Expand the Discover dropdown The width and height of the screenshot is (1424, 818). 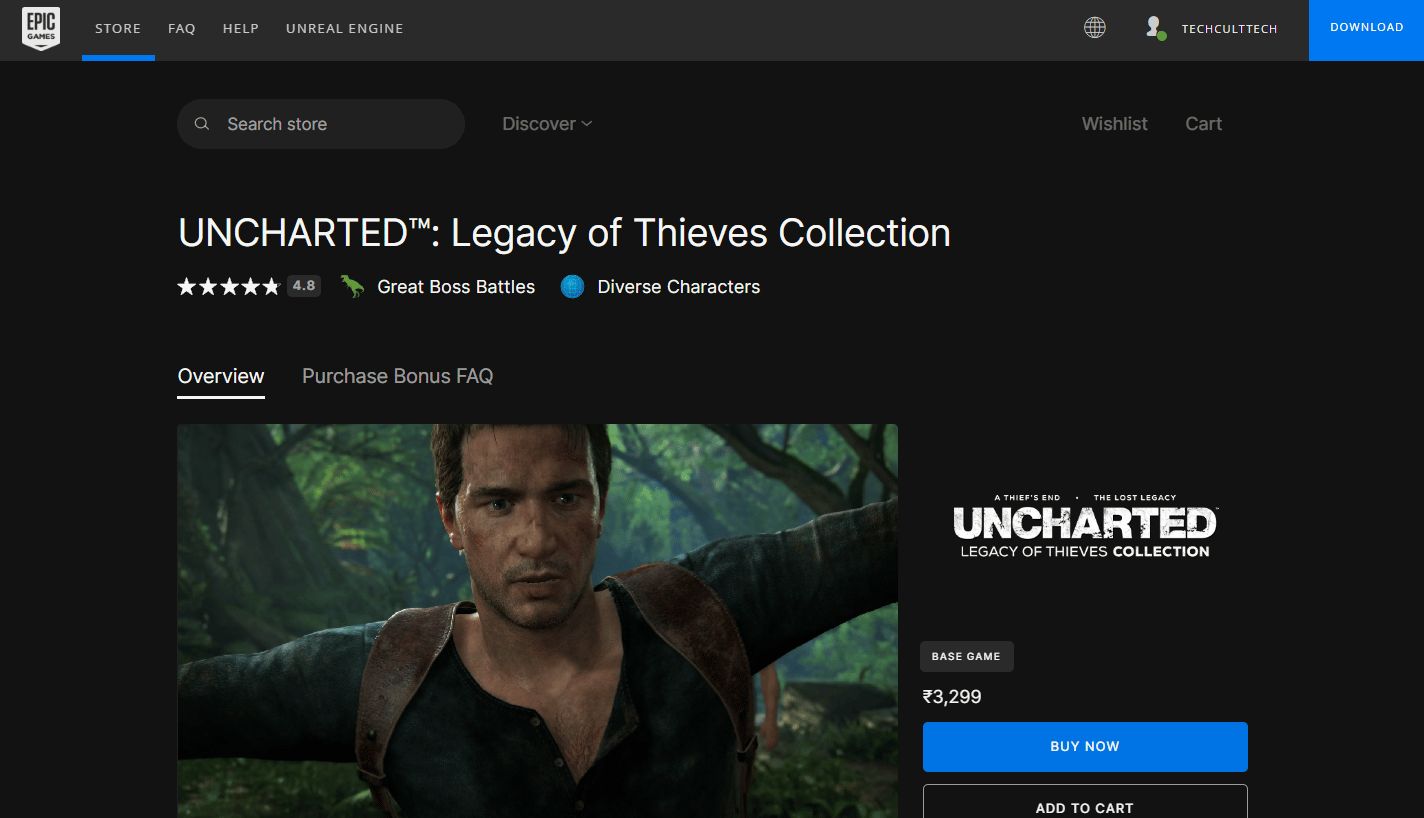pos(547,124)
